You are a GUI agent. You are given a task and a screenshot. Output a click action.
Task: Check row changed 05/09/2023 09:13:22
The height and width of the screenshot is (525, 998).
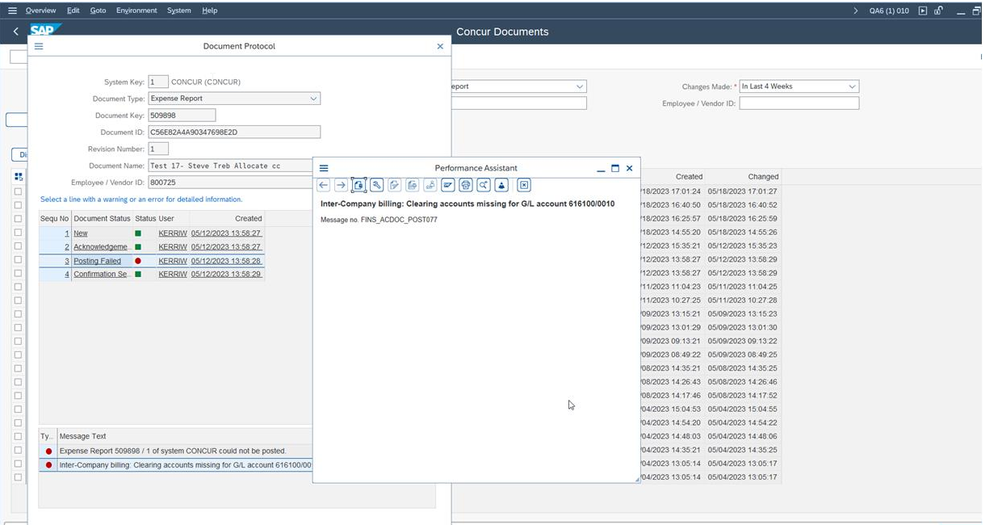tap(18, 341)
